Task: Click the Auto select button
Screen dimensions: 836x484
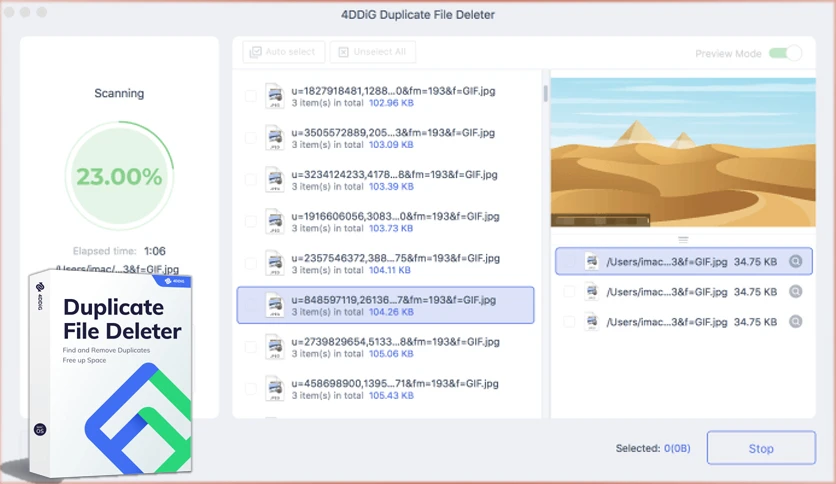Action: 284,52
